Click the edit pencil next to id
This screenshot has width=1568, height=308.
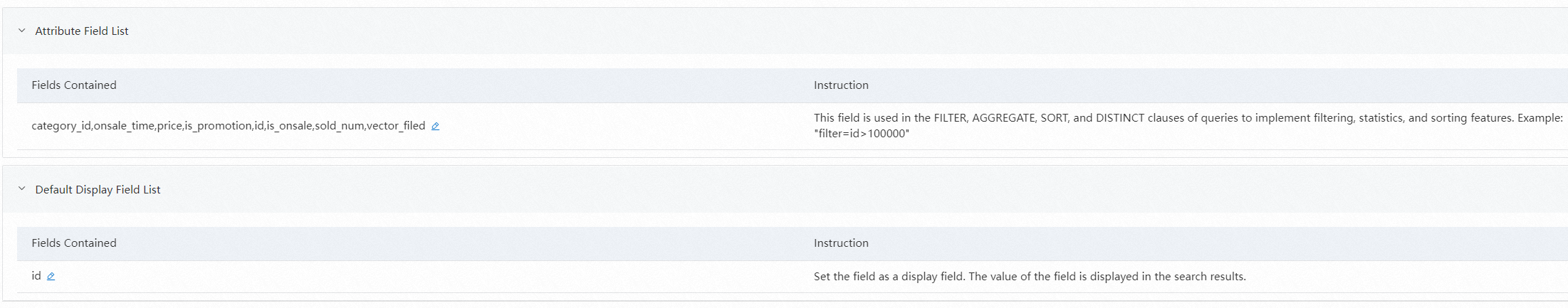[x=51, y=276]
